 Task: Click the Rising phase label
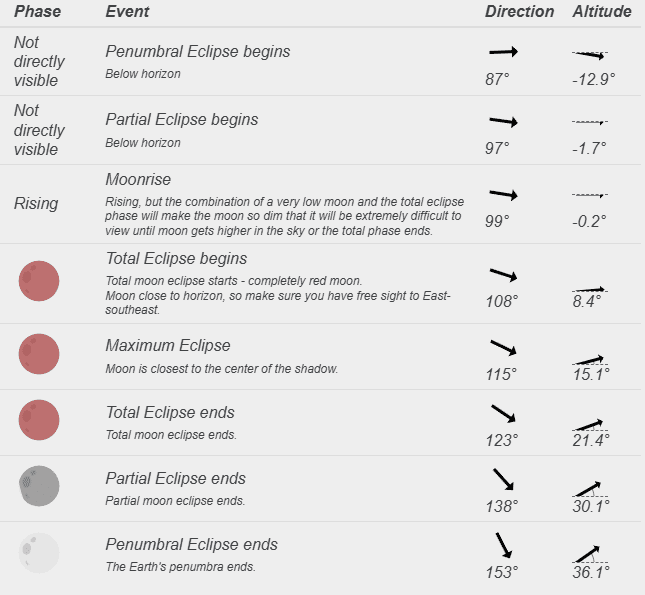36,203
